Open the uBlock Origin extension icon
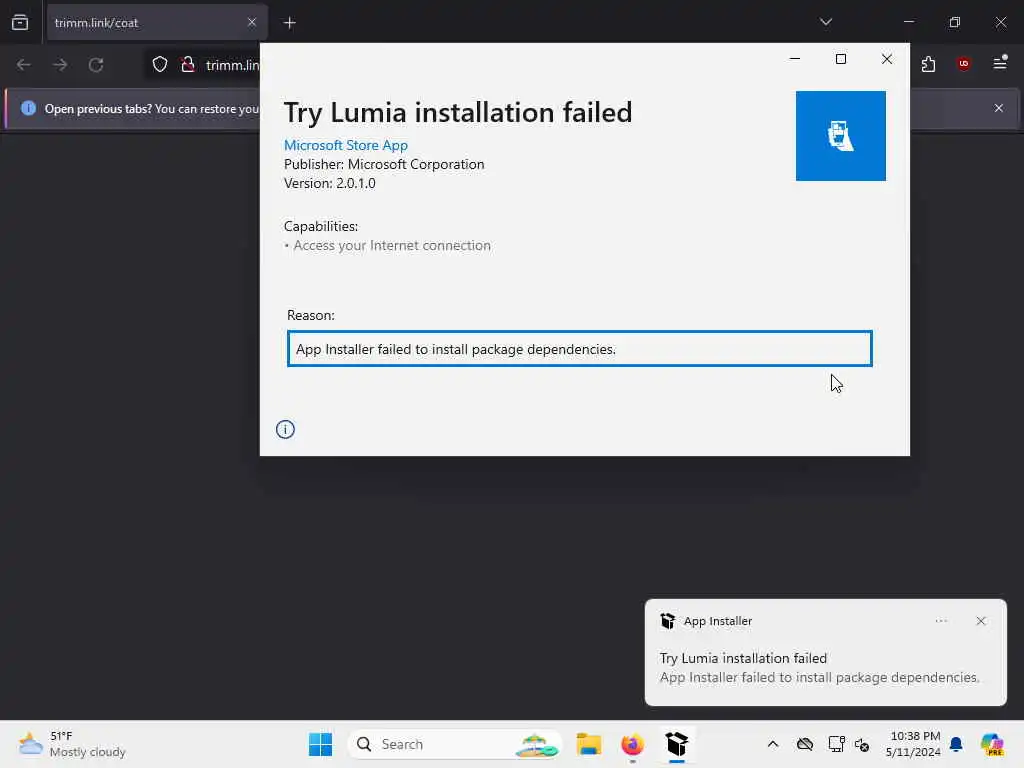This screenshot has height=768, width=1024. click(963, 64)
